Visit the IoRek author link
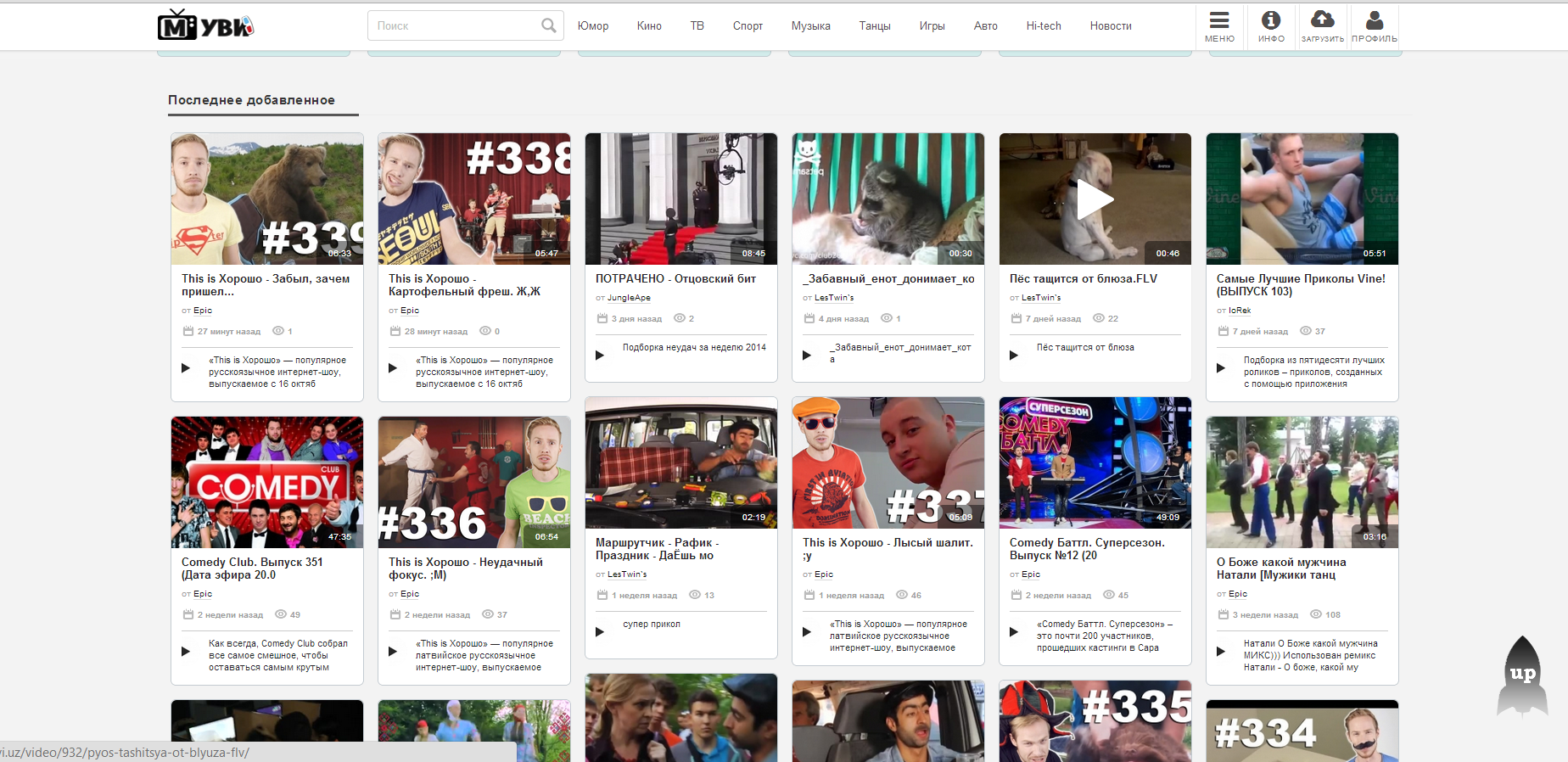This screenshot has height=762, width=1568. coord(1240,311)
